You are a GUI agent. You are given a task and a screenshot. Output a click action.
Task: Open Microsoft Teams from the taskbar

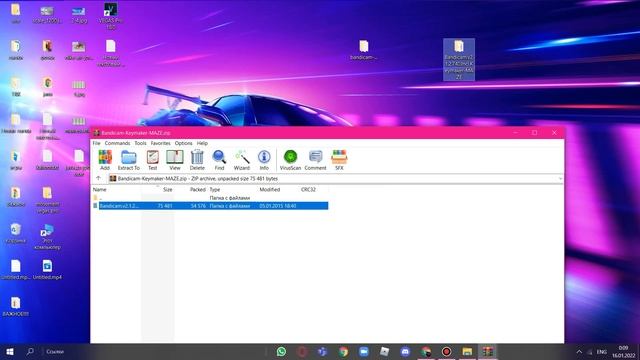[x=322, y=351]
